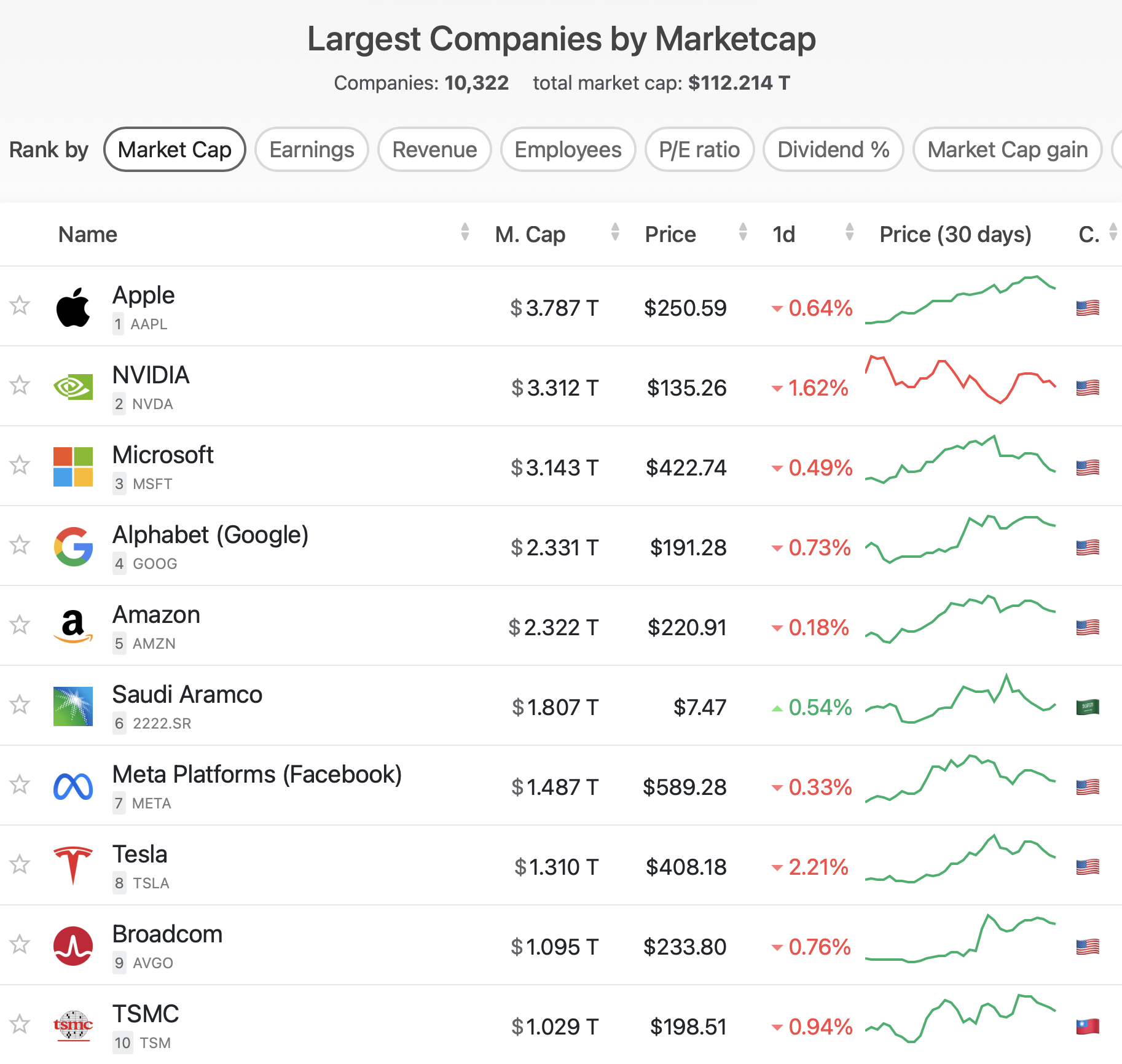Toggle the star for Saudi Aramco
The height and width of the screenshot is (1064, 1122).
pos(20,705)
